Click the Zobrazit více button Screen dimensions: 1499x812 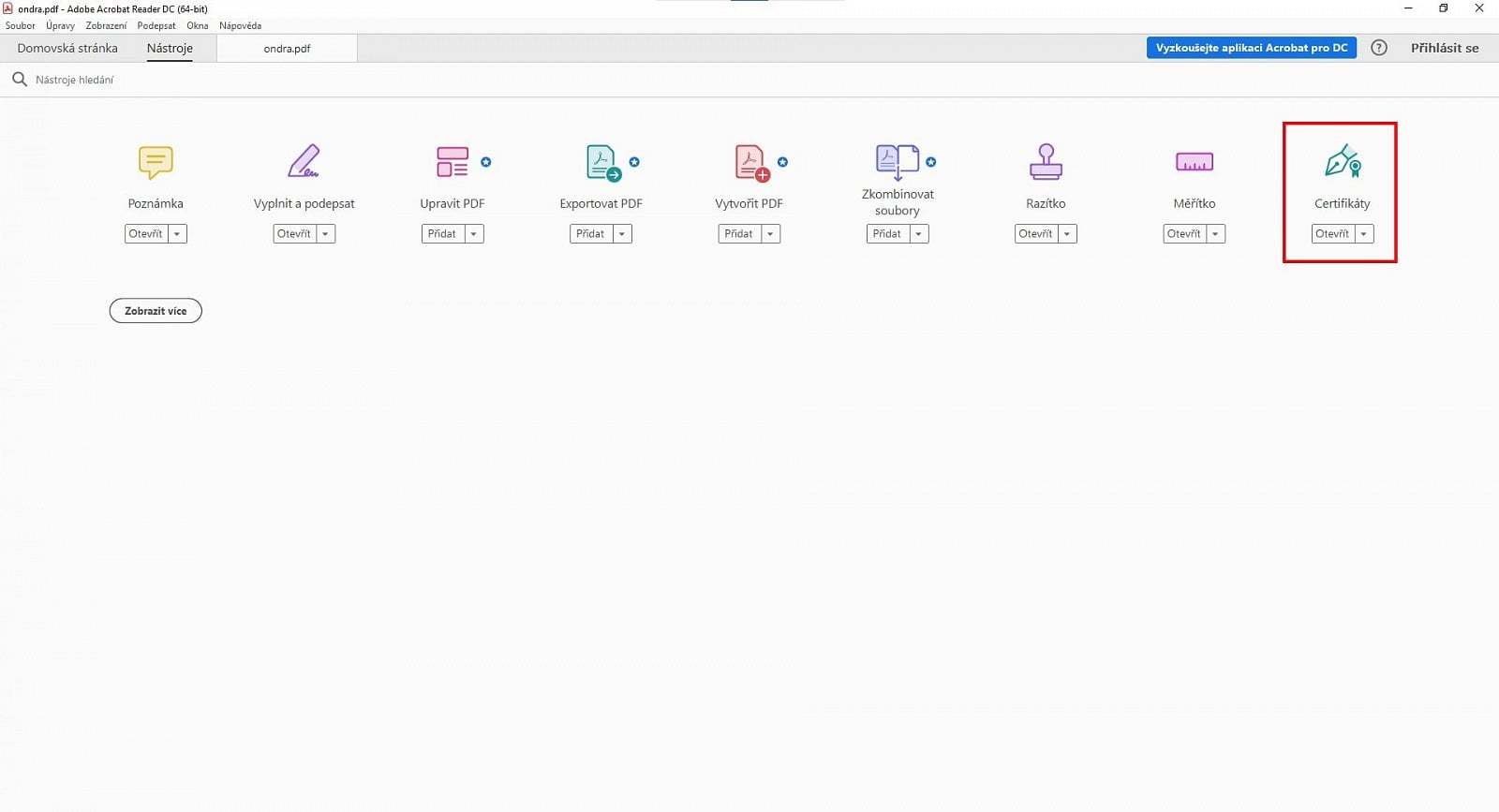[x=156, y=311]
